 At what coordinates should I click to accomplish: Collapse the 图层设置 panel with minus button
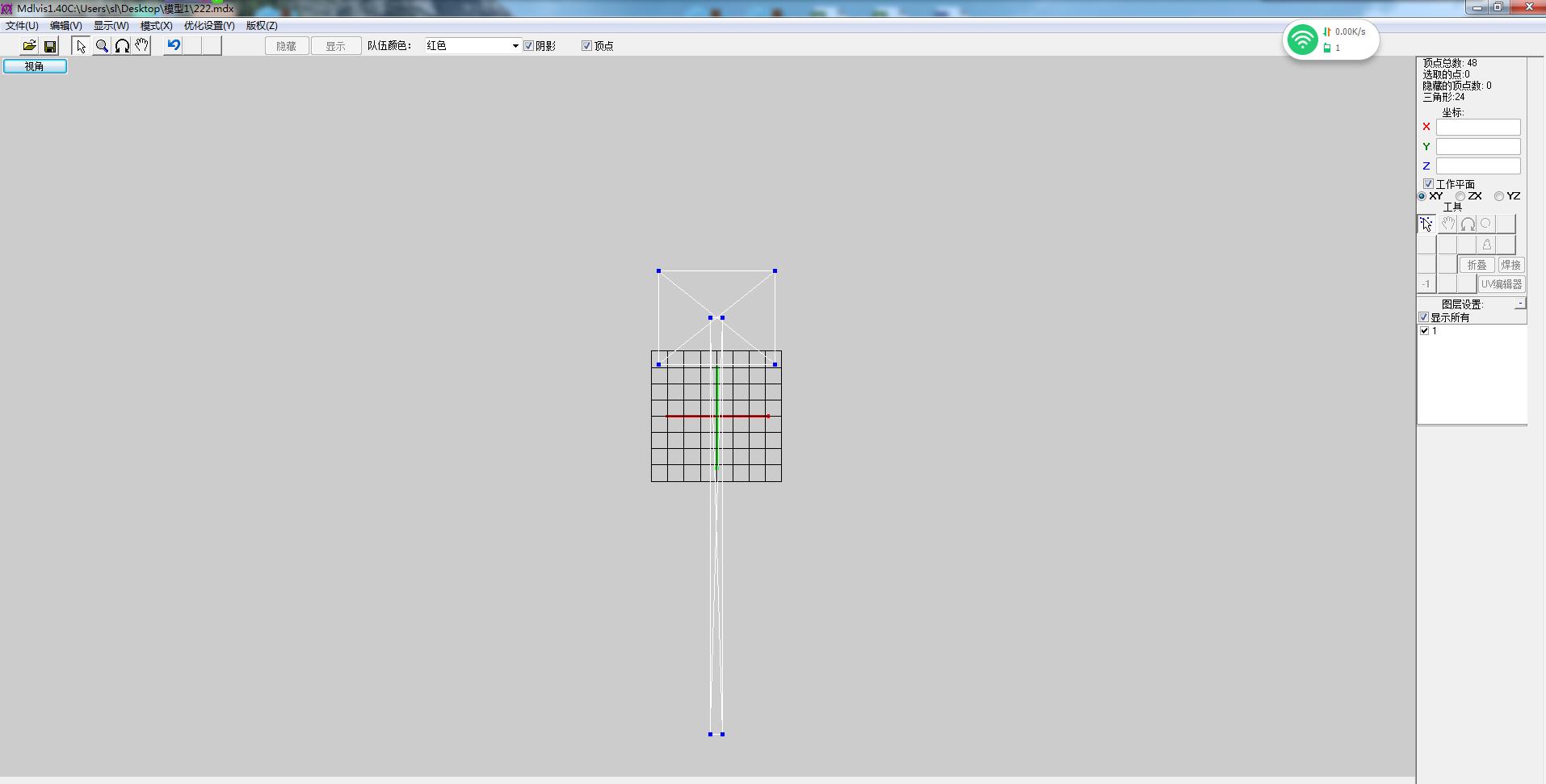coord(1520,304)
